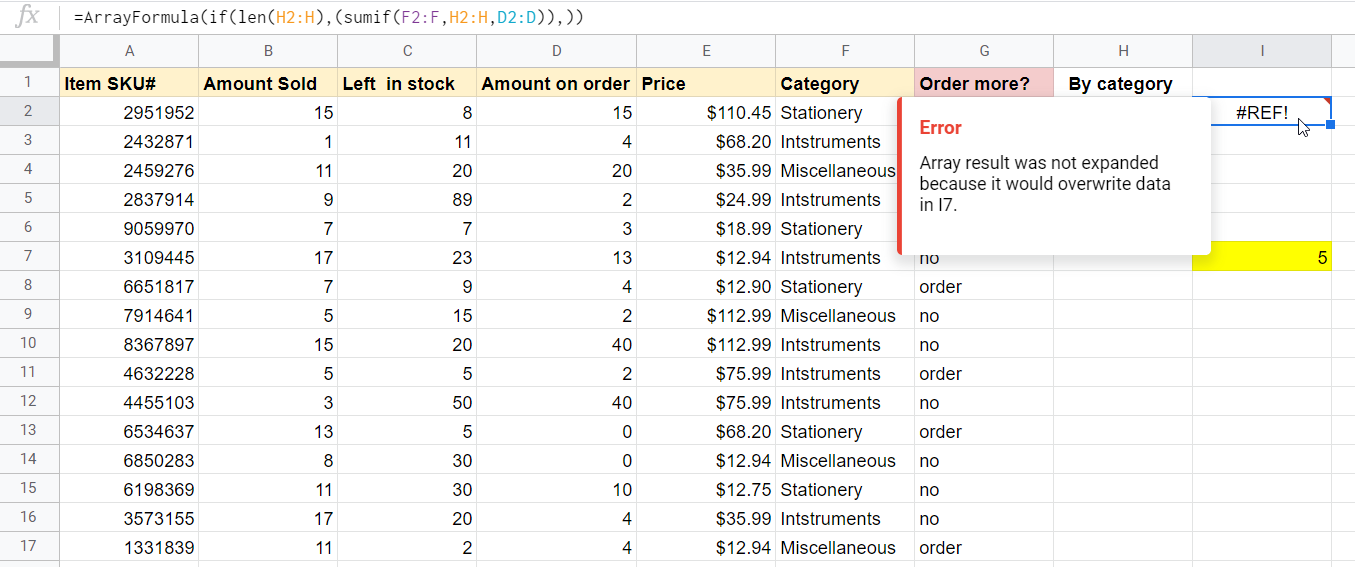
Task: Click the yellow cell containing 5
Action: pyautogui.click(x=1262, y=257)
